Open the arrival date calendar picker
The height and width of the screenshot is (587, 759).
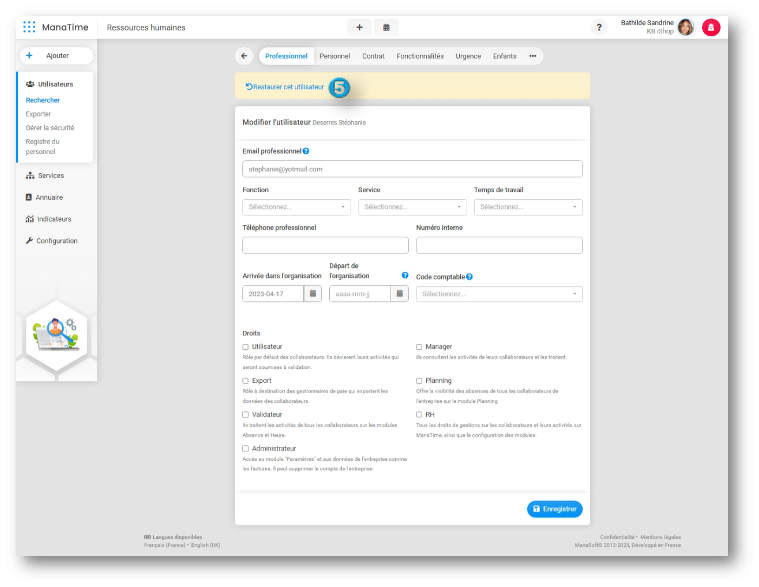(313, 294)
